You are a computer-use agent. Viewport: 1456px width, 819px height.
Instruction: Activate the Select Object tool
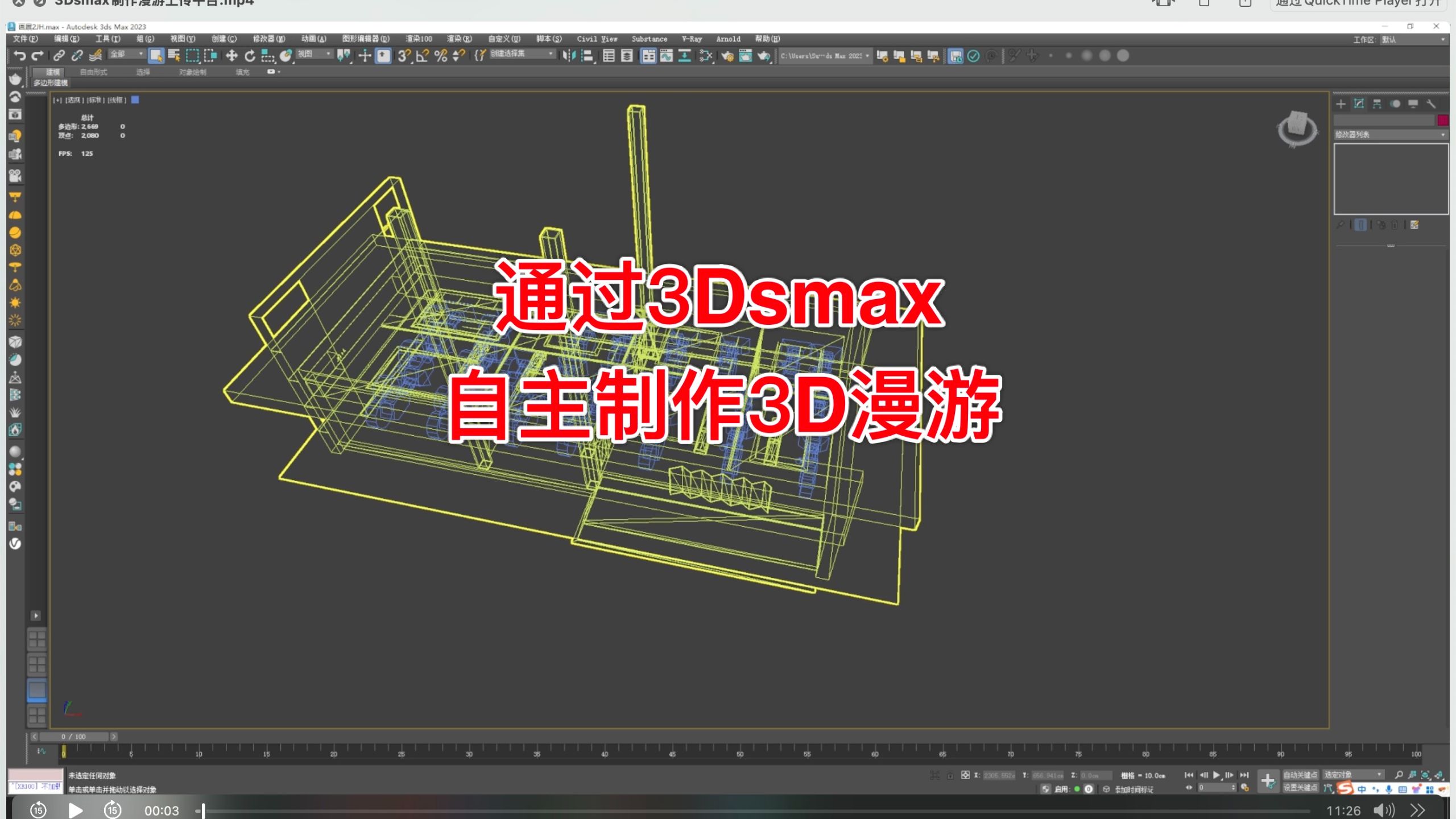tap(156, 55)
